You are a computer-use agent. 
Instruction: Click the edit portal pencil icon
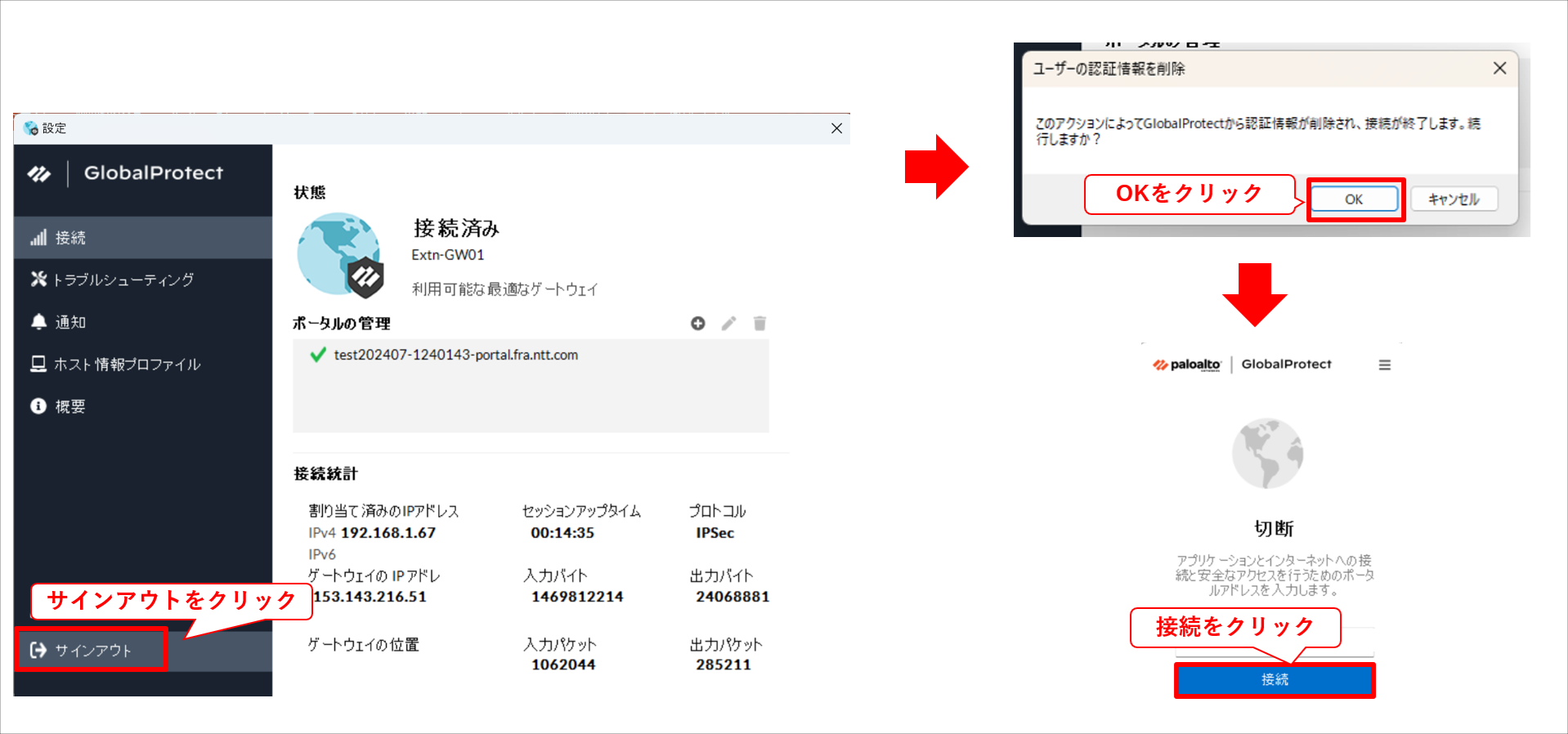pyautogui.click(x=728, y=324)
